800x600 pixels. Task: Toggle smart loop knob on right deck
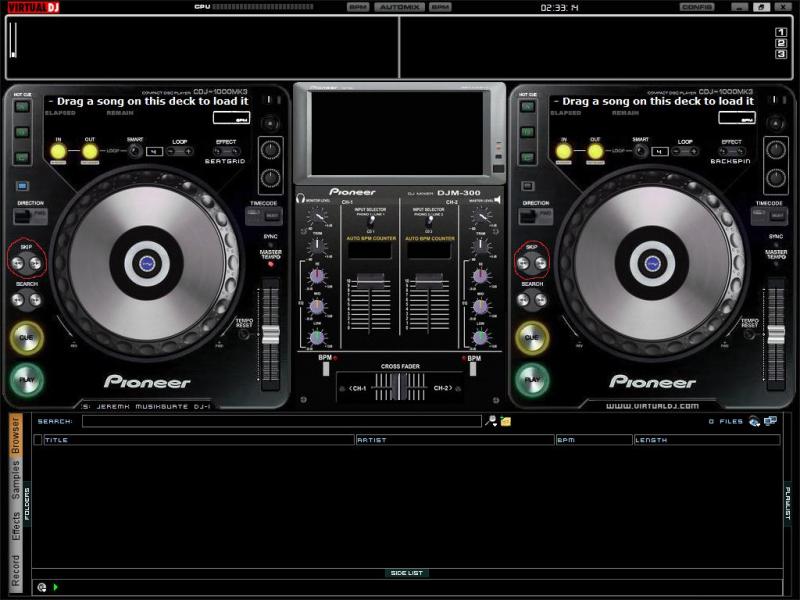pos(640,151)
